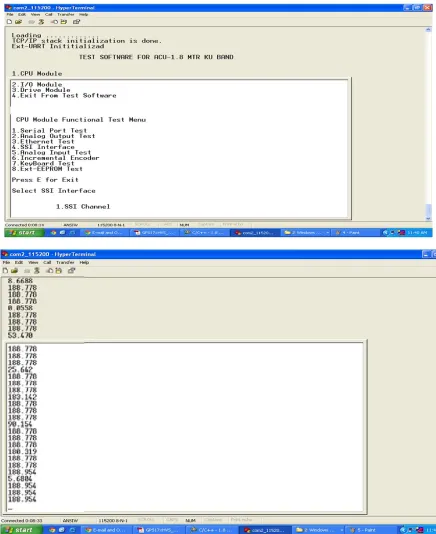Viewport: 436px width, 534px height.
Task: Click Disconnect icon in lower HyperTerminal toolbar
Action: [x=37, y=271]
